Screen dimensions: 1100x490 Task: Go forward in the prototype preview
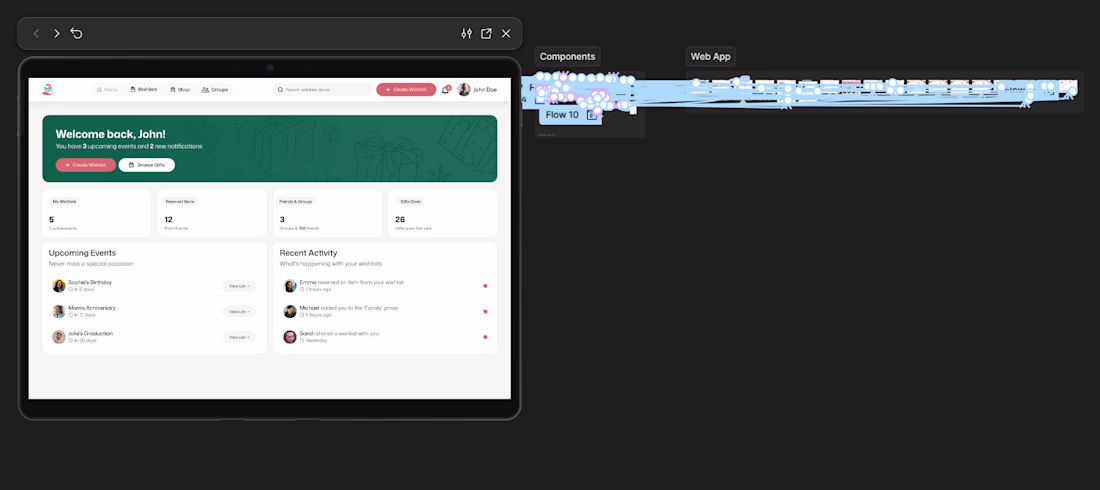pyautogui.click(x=57, y=34)
